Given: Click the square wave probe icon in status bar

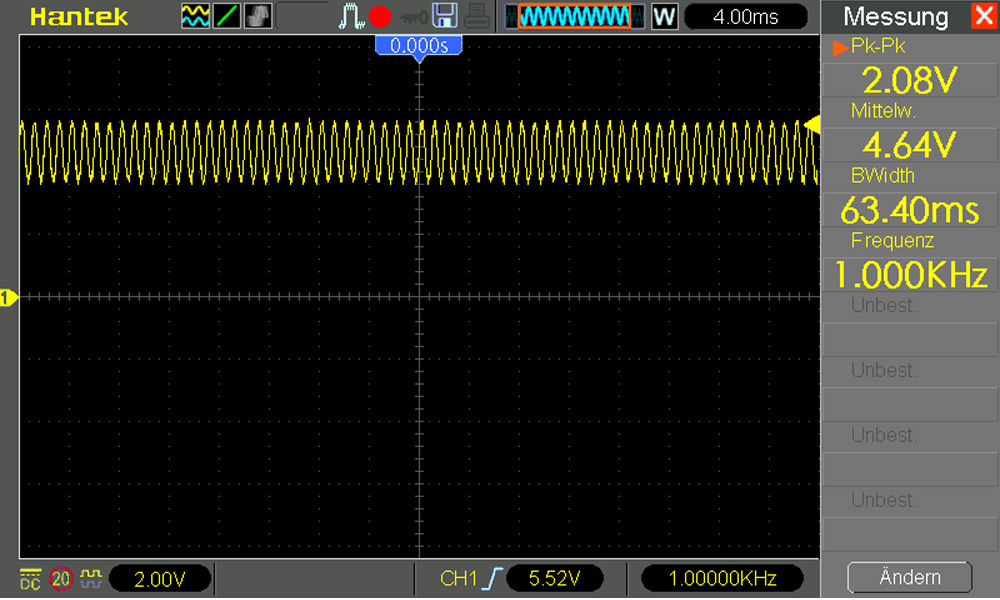Looking at the screenshot, I should pyautogui.click(x=91, y=579).
